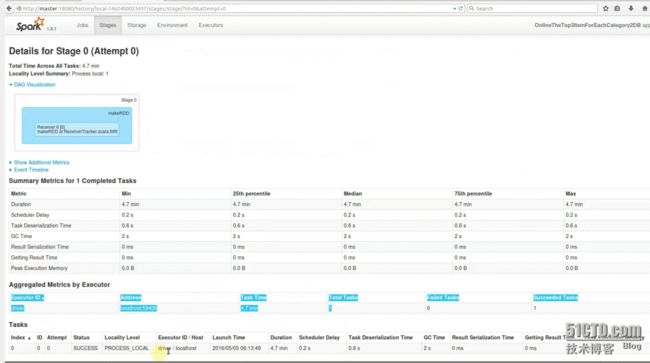The image size is (650, 363).
Task: Click the Receiver 0 RDD node in DAG
Action: pos(77,129)
